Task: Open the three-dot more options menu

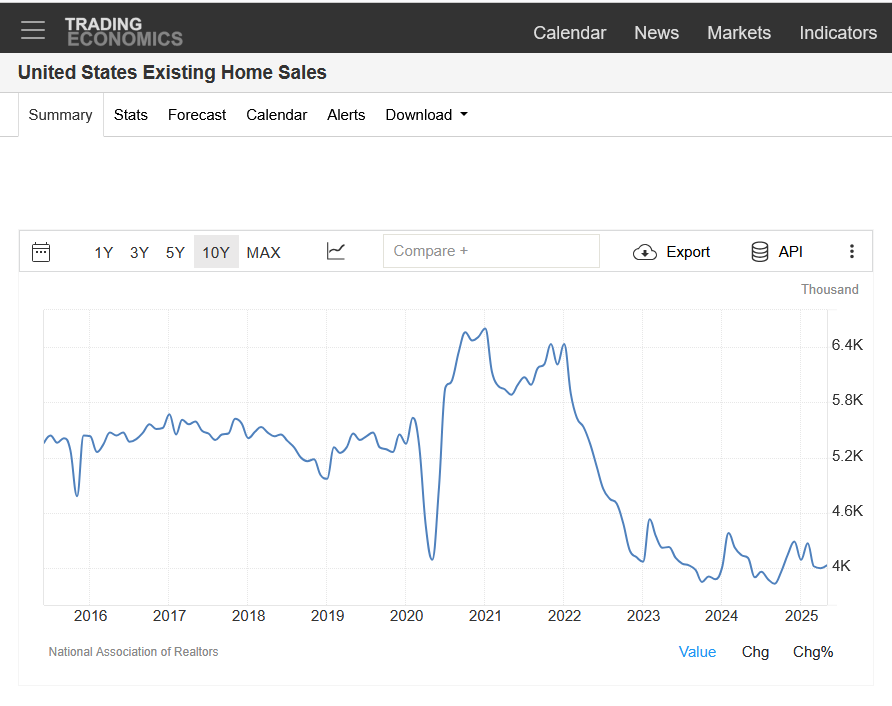Action: click(852, 251)
